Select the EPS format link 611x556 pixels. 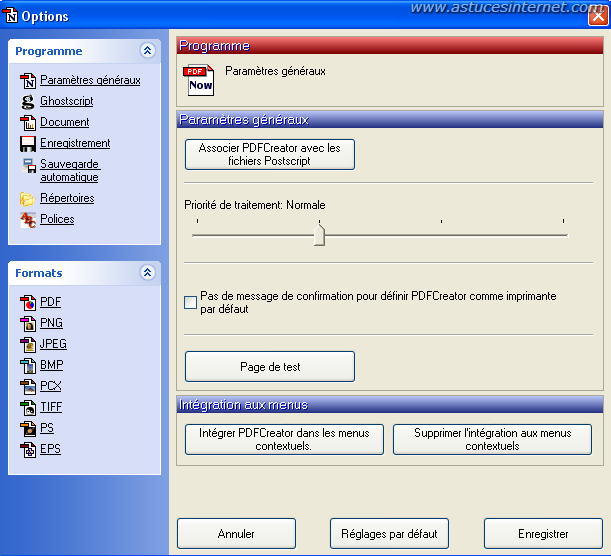(50, 449)
